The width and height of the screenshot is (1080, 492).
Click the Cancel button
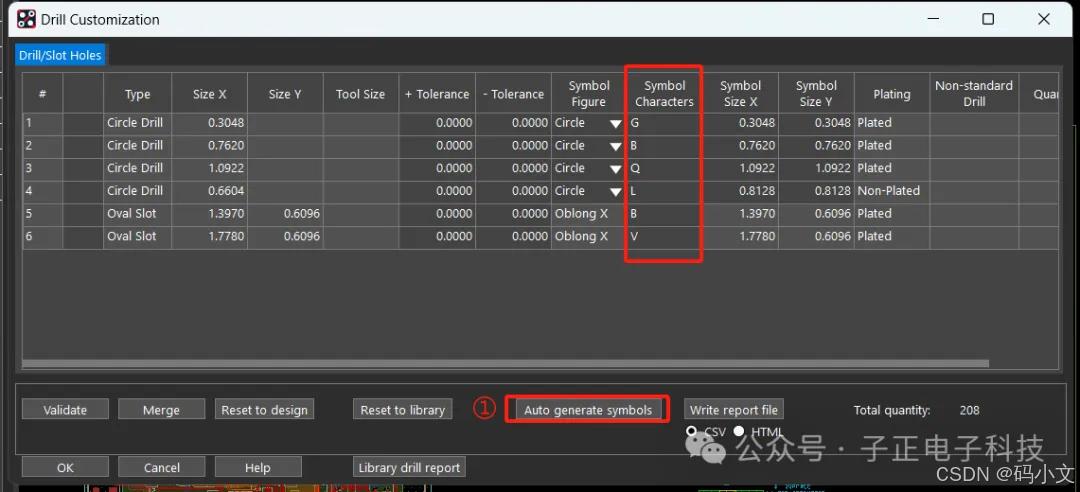[x=161, y=467]
